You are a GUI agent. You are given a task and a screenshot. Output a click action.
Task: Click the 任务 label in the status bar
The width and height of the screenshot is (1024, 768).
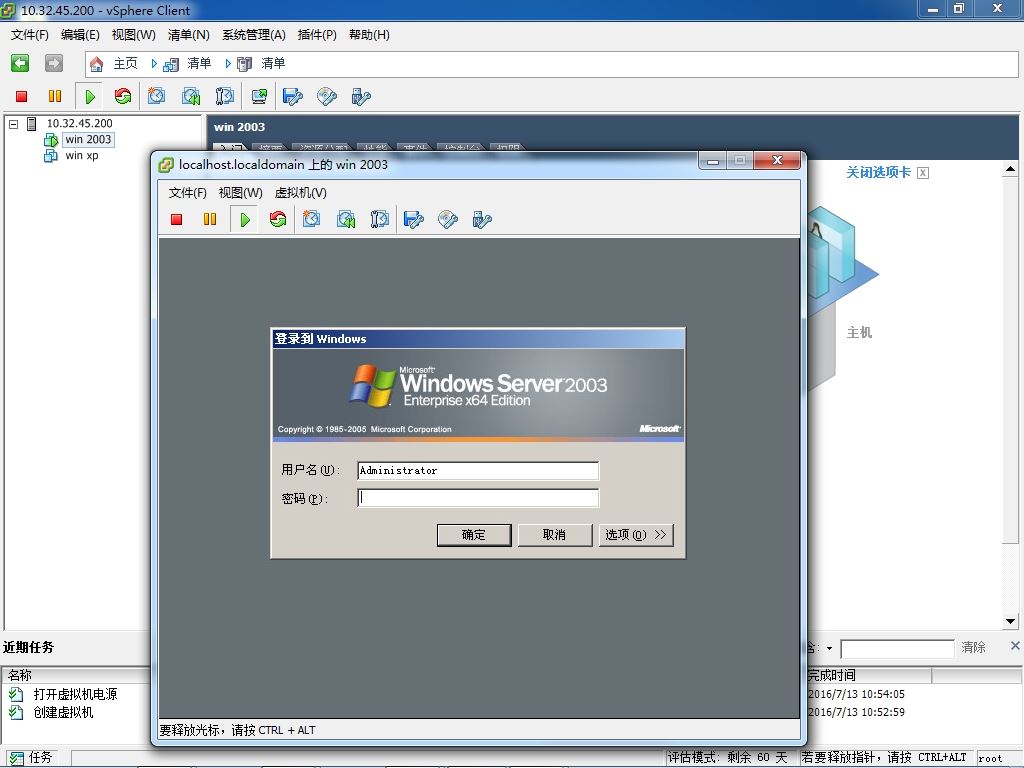tap(40, 758)
